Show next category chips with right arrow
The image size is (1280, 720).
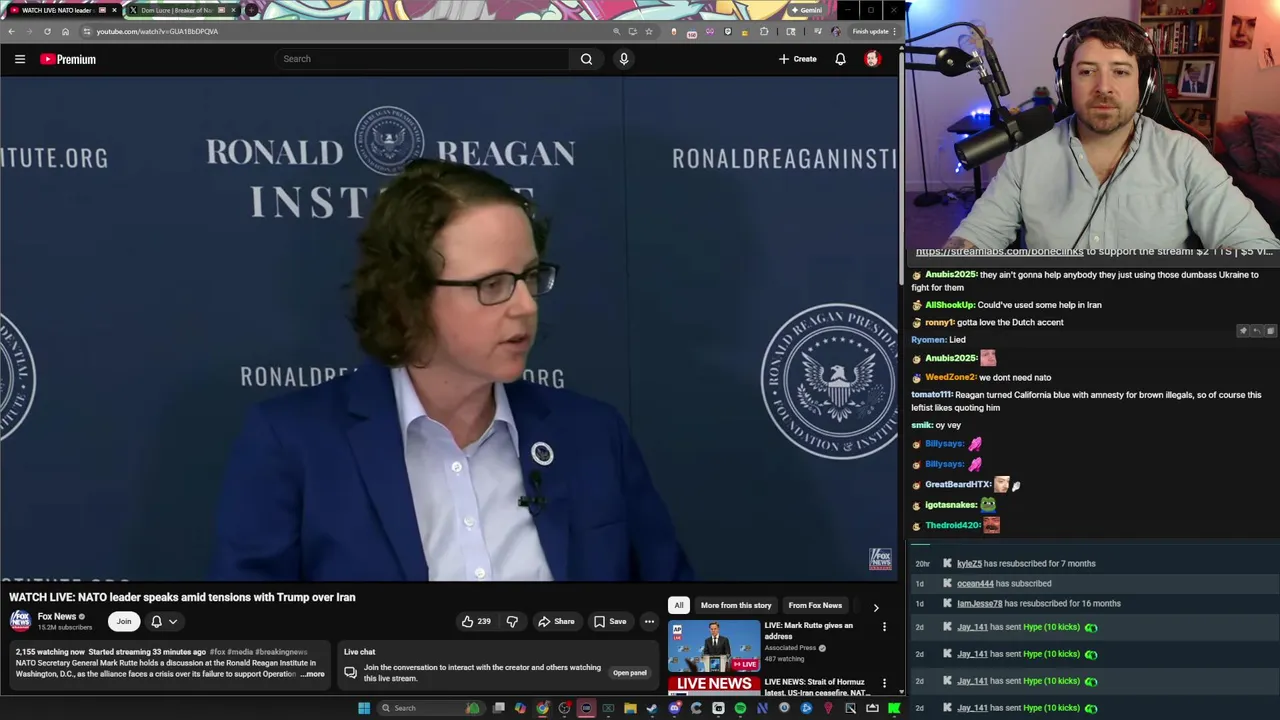876,607
